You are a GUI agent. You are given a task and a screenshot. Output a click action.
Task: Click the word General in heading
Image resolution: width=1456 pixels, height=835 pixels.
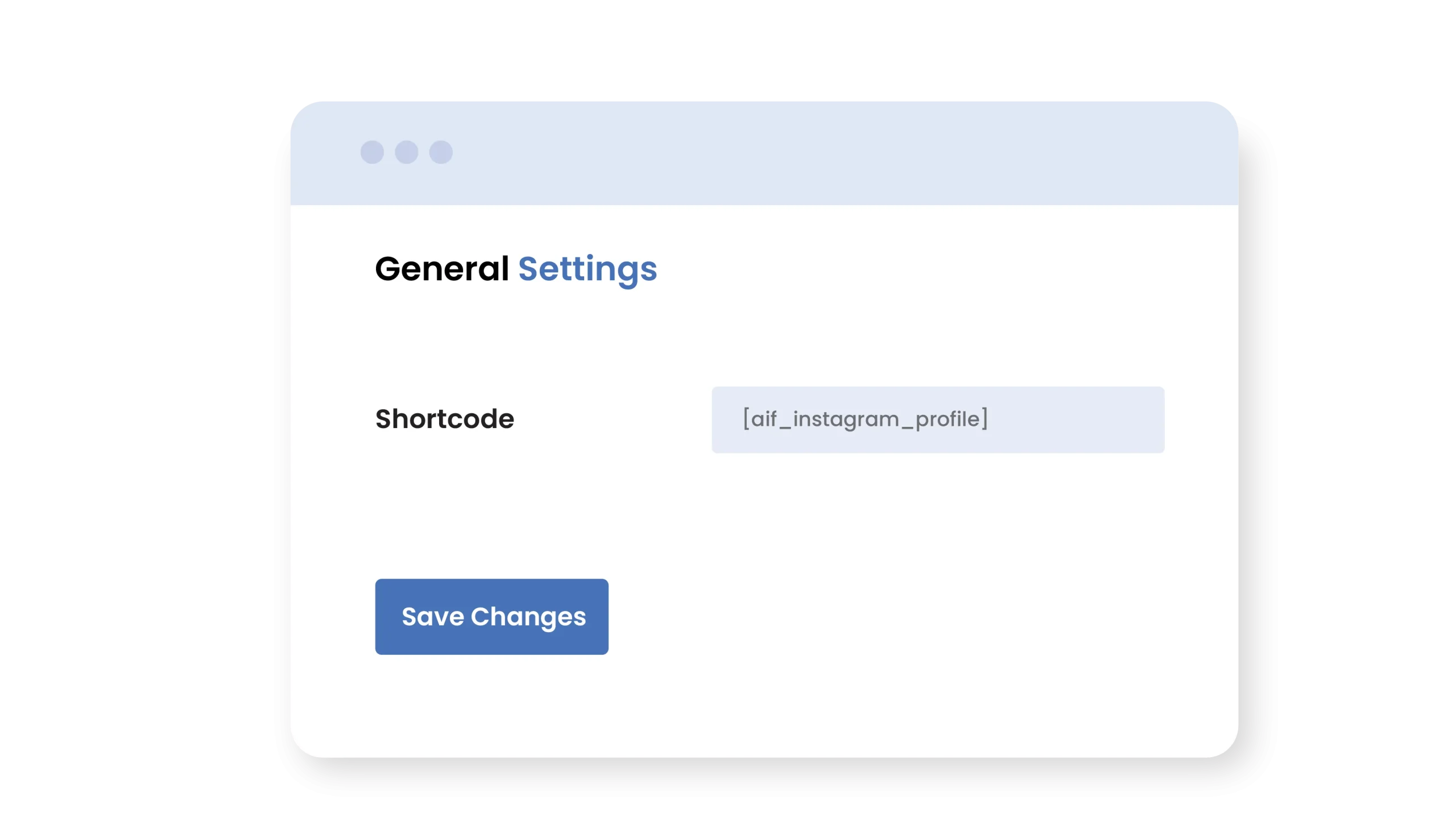tap(442, 268)
